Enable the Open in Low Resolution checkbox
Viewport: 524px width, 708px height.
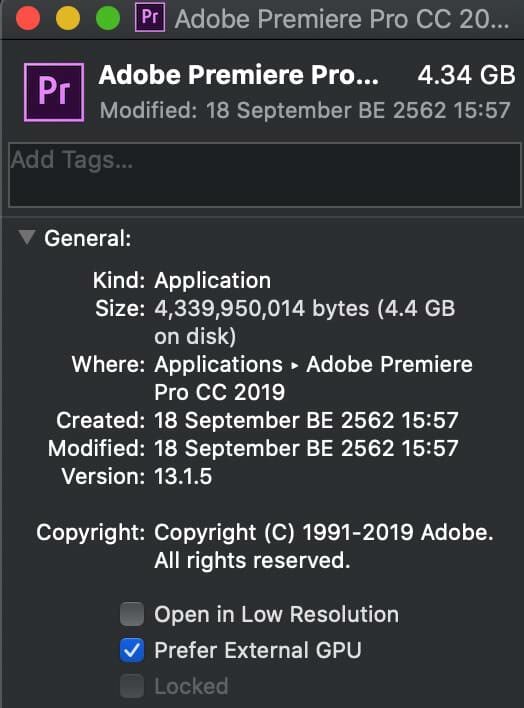(132, 614)
